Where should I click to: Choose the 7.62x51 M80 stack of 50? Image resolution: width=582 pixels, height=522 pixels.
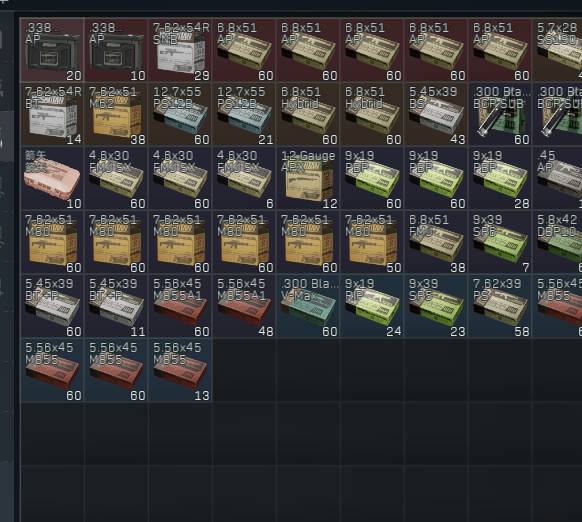pos(372,242)
